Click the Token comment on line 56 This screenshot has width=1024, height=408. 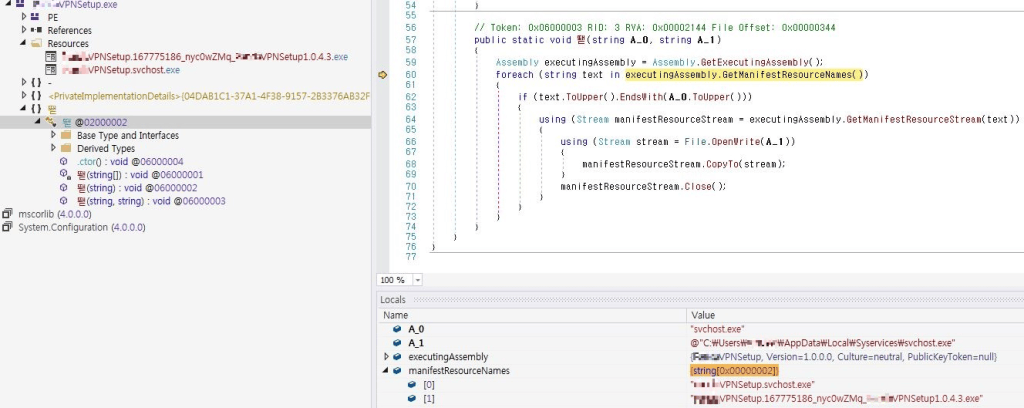pyautogui.click(x=655, y=28)
